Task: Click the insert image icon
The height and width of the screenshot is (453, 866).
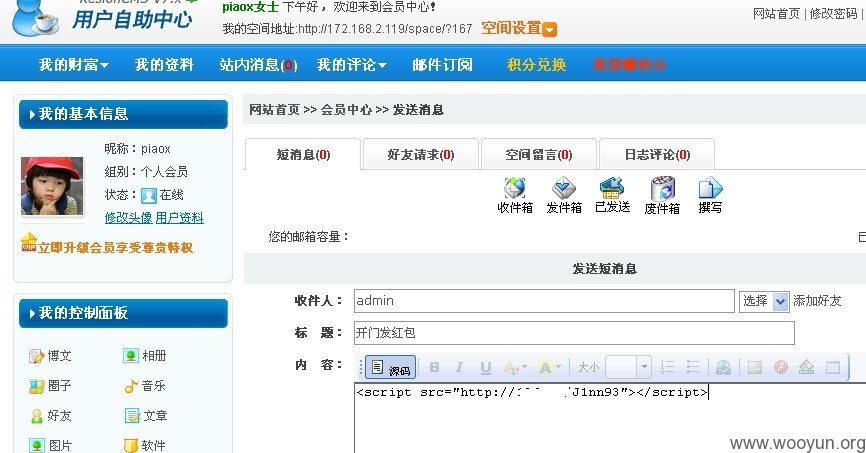Action: [x=754, y=367]
